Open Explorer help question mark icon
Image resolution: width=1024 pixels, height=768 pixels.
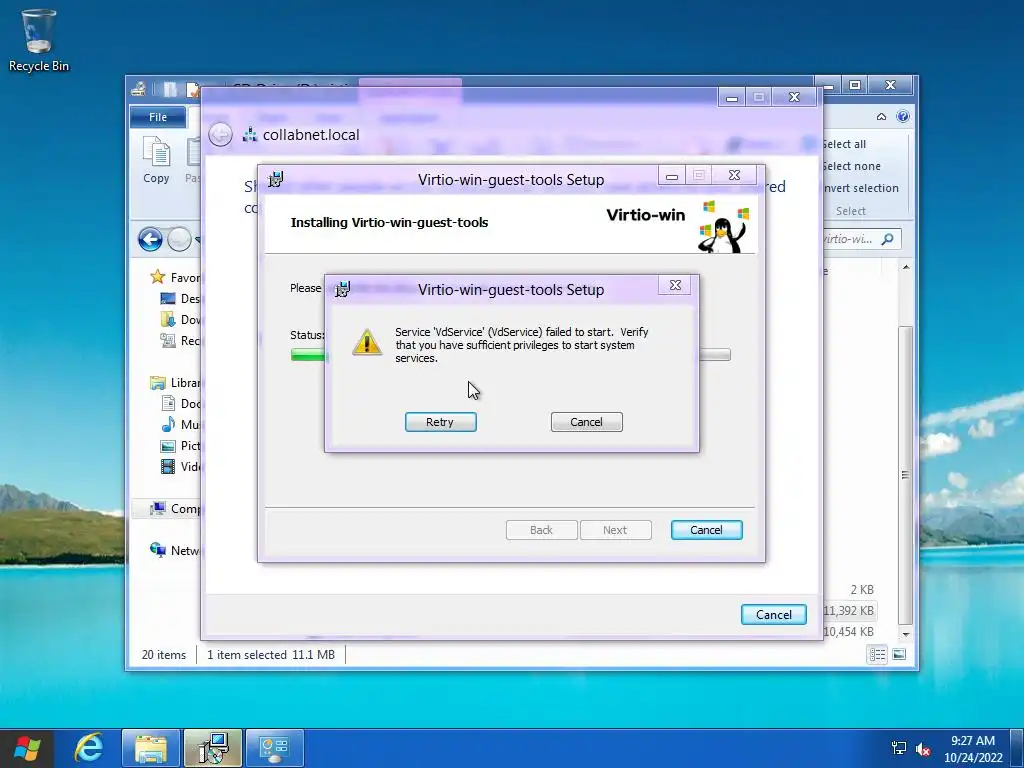click(903, 116)
